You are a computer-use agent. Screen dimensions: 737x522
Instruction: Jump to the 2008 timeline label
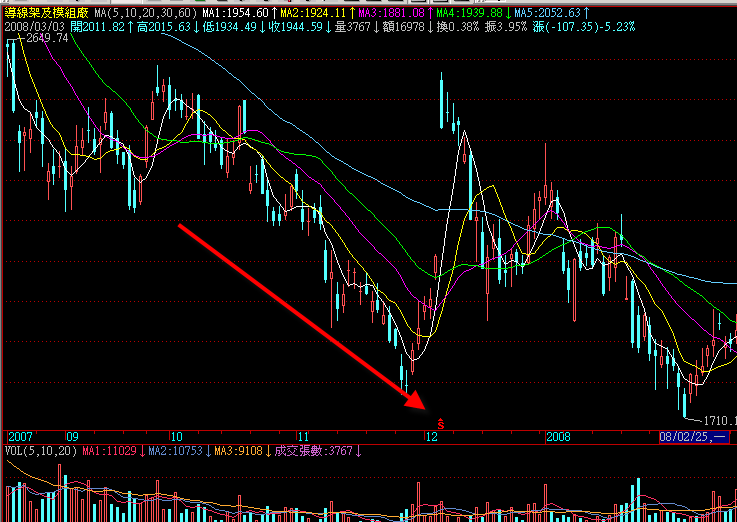click(558, 437)
